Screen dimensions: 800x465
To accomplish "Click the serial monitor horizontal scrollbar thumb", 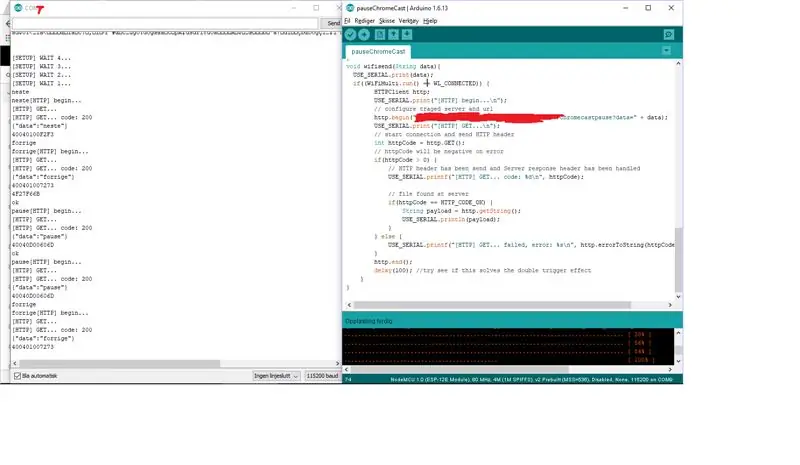I will click(x=119, y=363).
